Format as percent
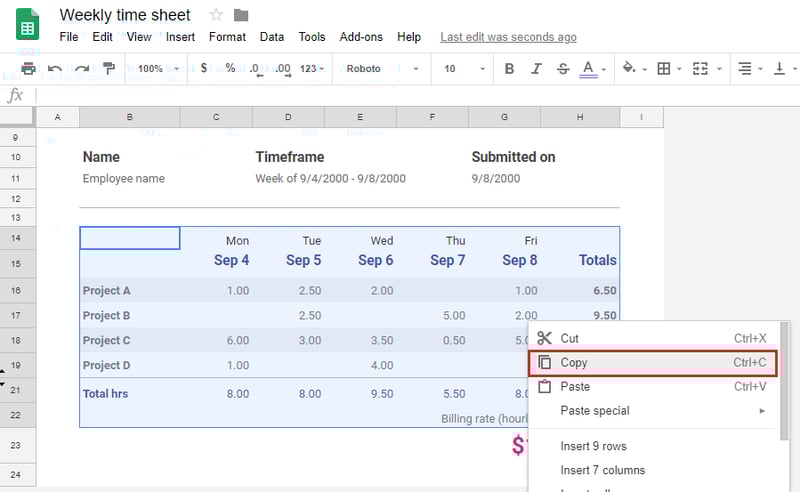The image size is (800, 492). pyautogui.click(x=231, y=68)
